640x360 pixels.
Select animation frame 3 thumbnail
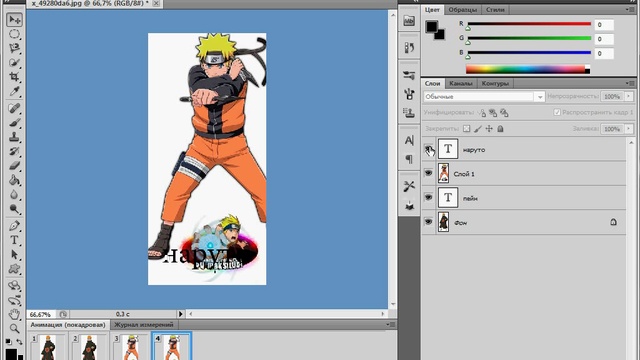pos(131,347)
